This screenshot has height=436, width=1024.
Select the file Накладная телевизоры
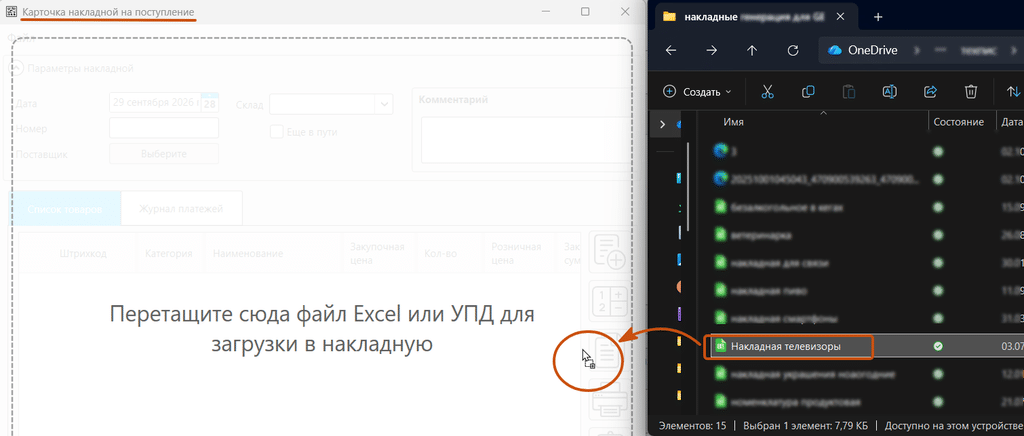tap(788, 346)
